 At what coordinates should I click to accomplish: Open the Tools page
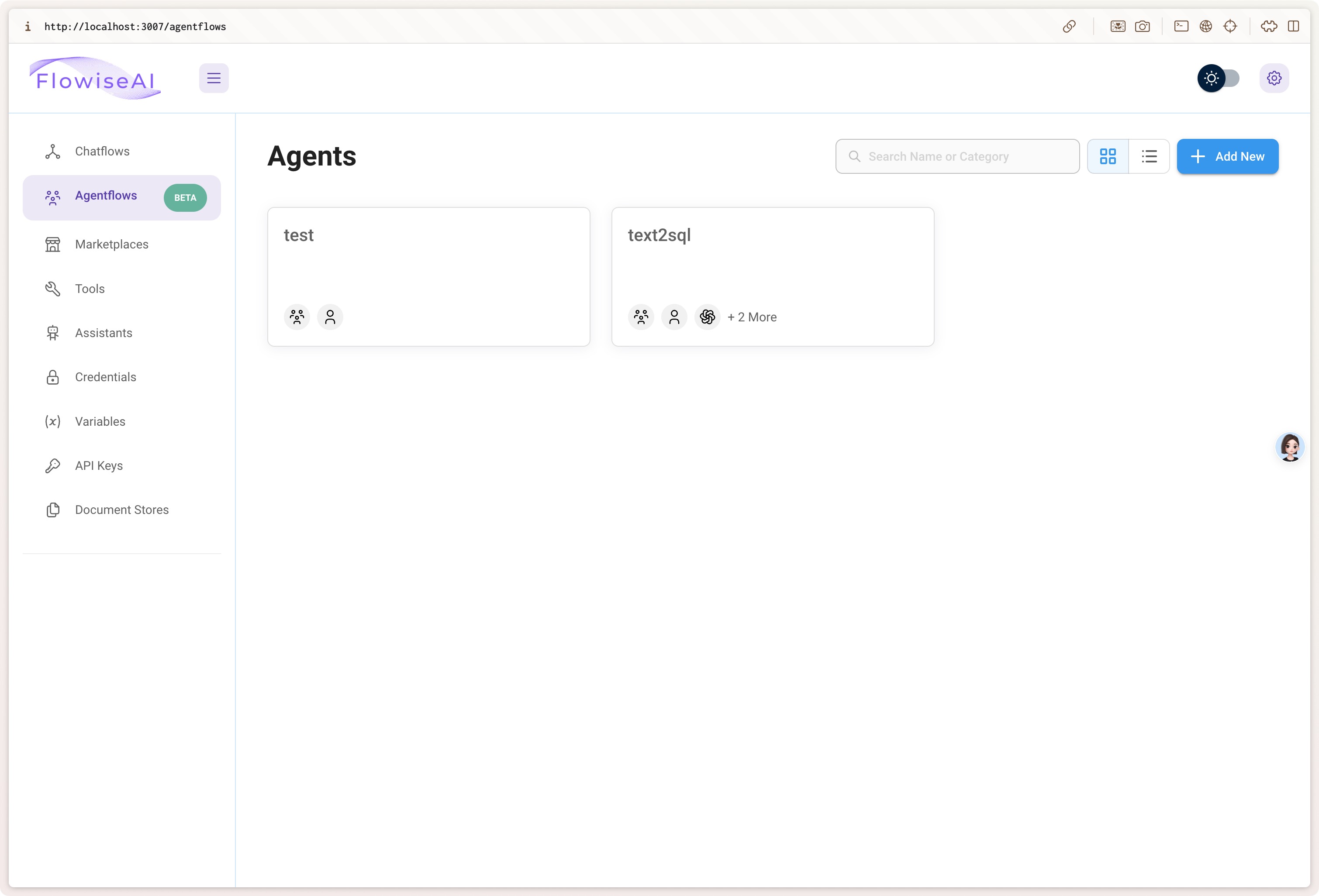coord(90,289)
